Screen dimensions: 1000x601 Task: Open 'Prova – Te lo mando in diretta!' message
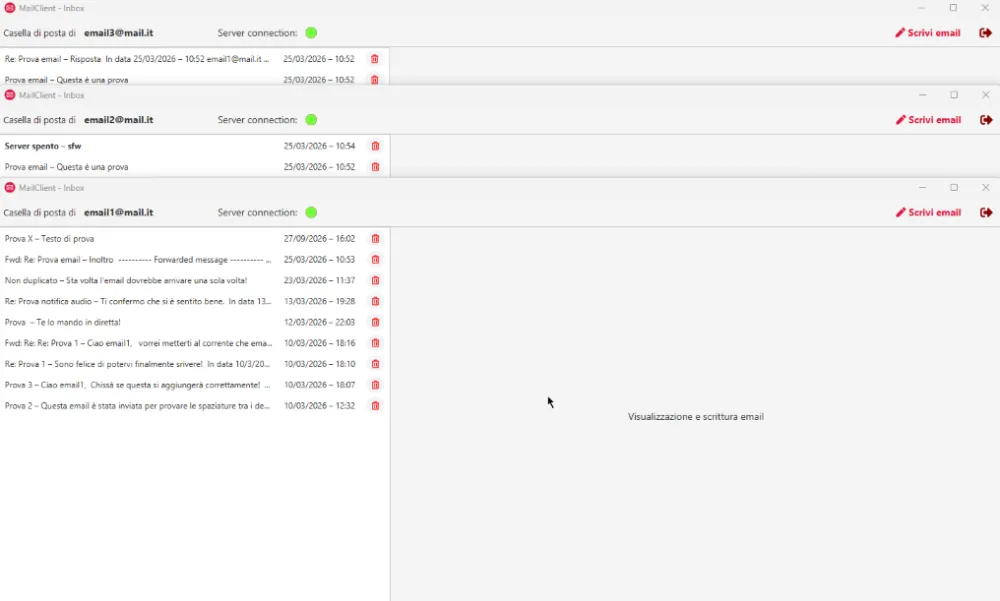[x=195, y=322]
